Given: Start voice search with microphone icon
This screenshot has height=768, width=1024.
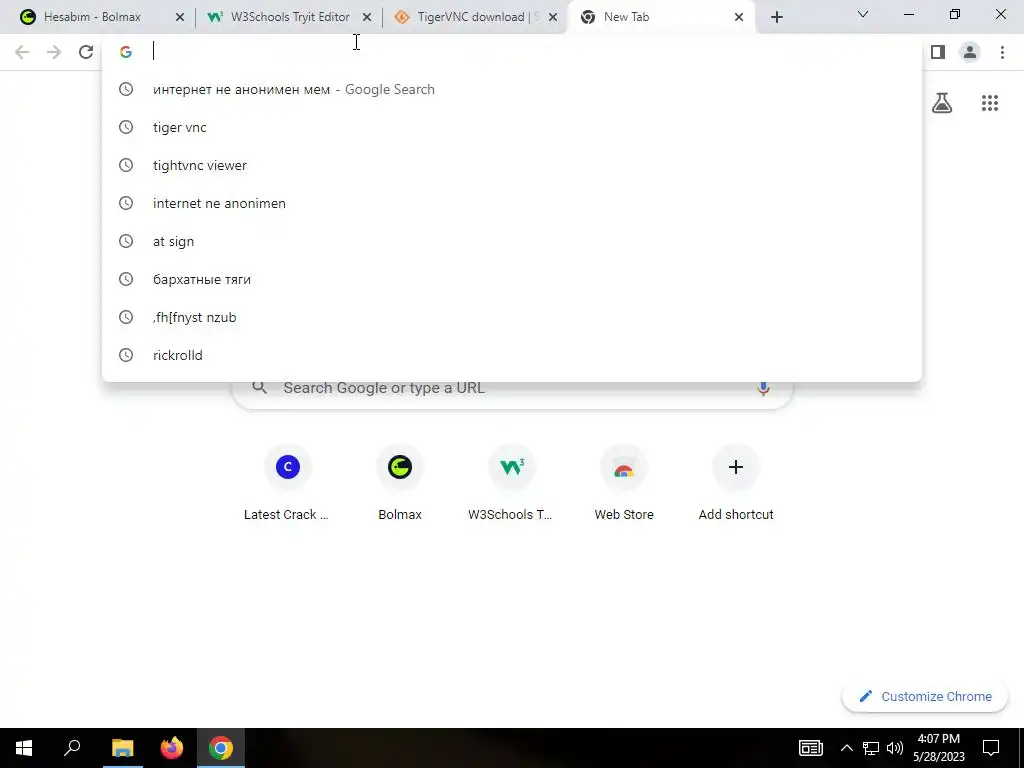Looking at the screenshot, I should pos(763,388).
